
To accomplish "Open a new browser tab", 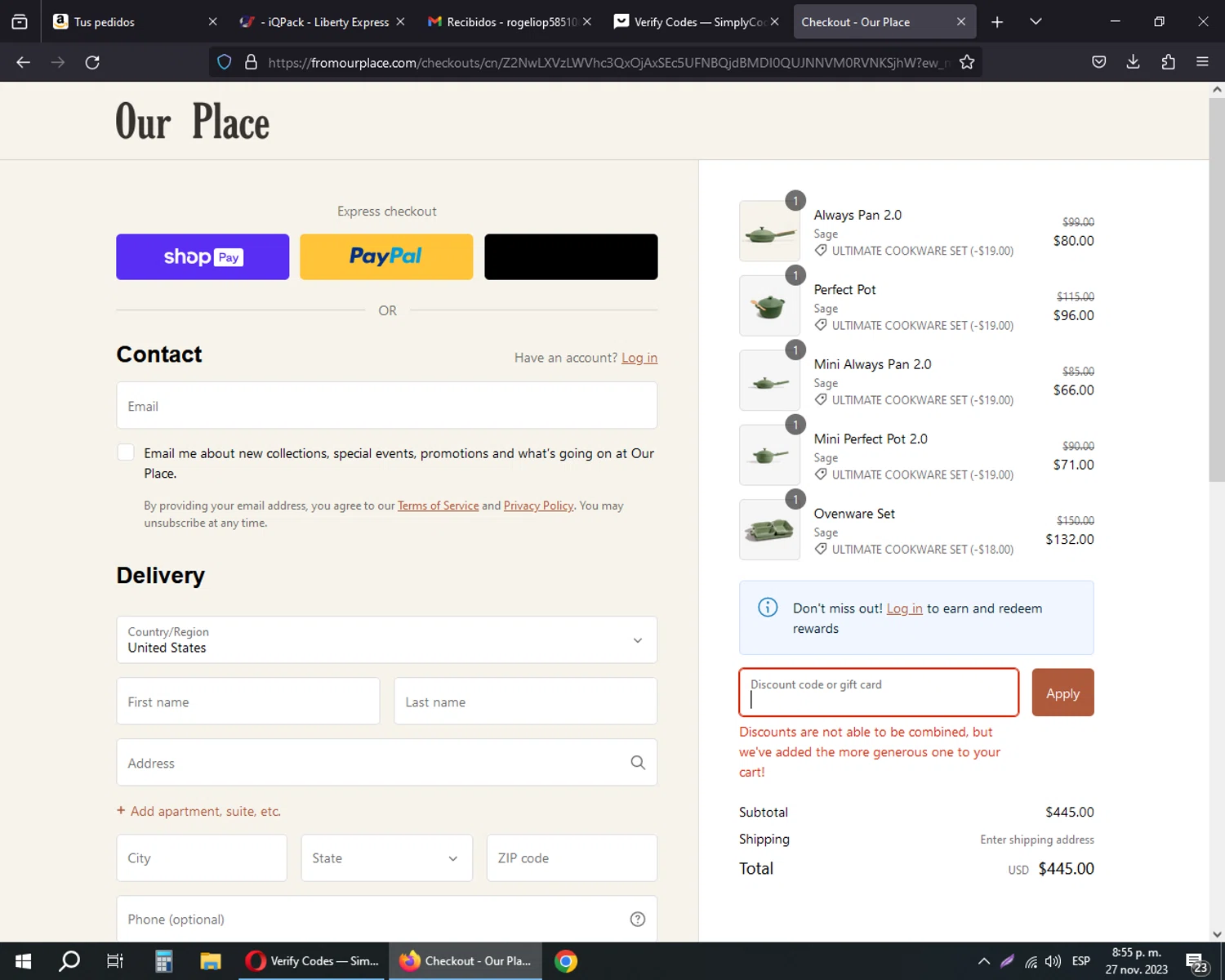I will [997, 22].
